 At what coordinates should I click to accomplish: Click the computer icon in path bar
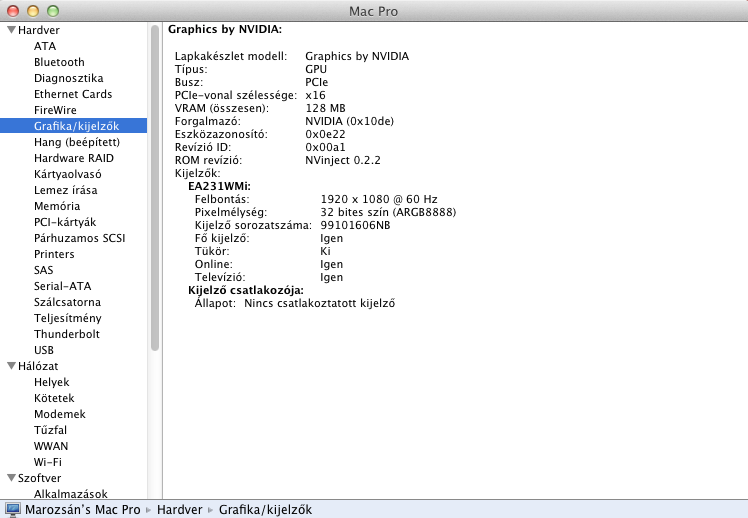[x=13, y=509]
